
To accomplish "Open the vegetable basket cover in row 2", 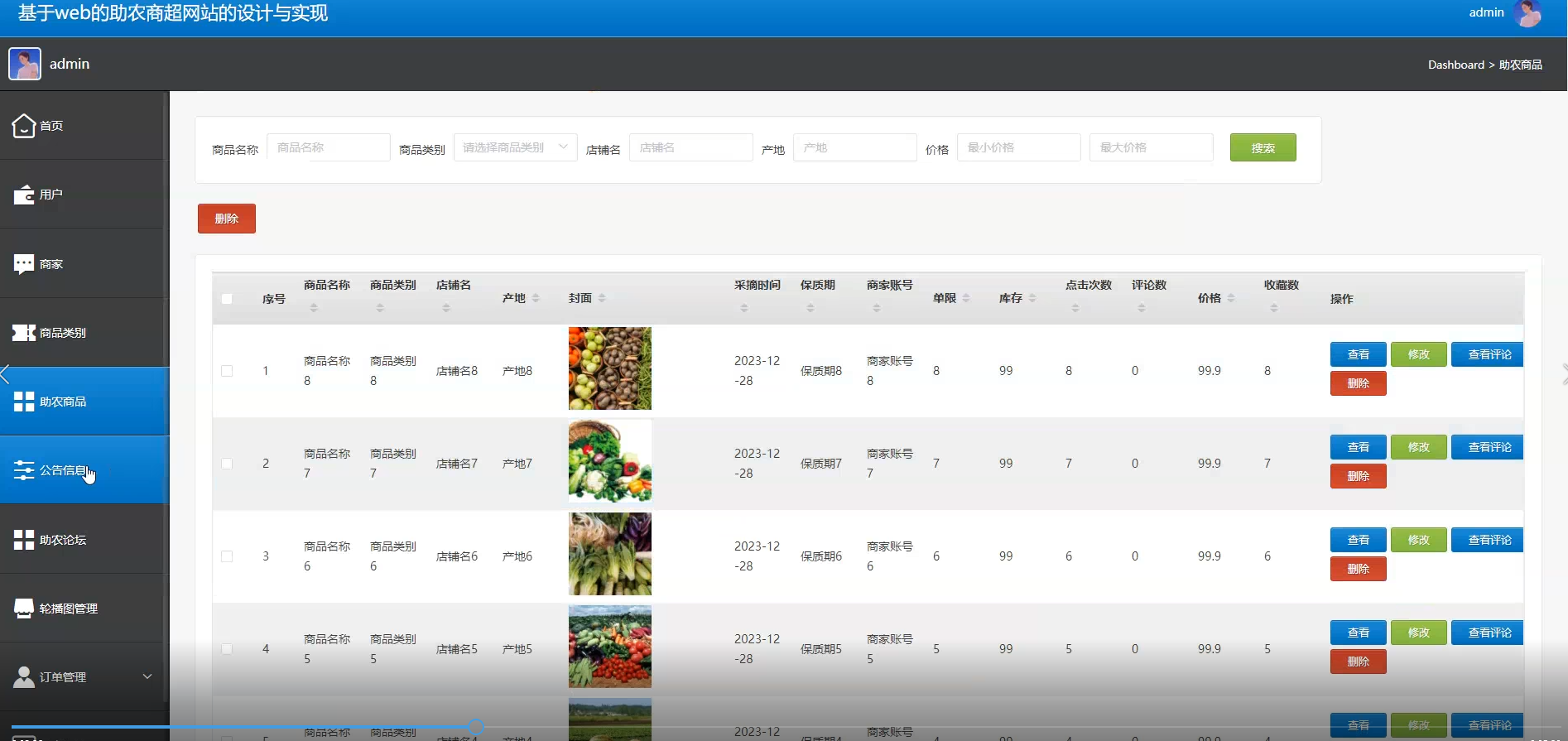I will pos(609,461).
